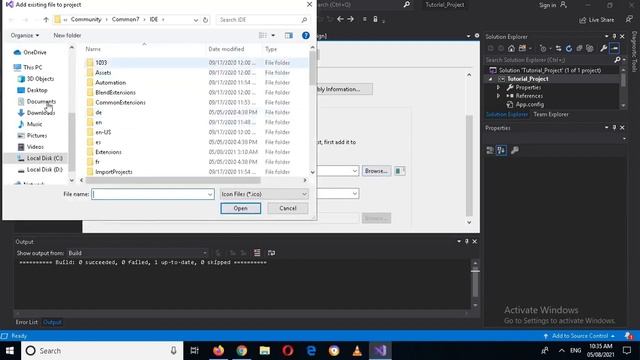640x360 pixels.
Task: Switch to Error List tab
Action: [27, 322]
